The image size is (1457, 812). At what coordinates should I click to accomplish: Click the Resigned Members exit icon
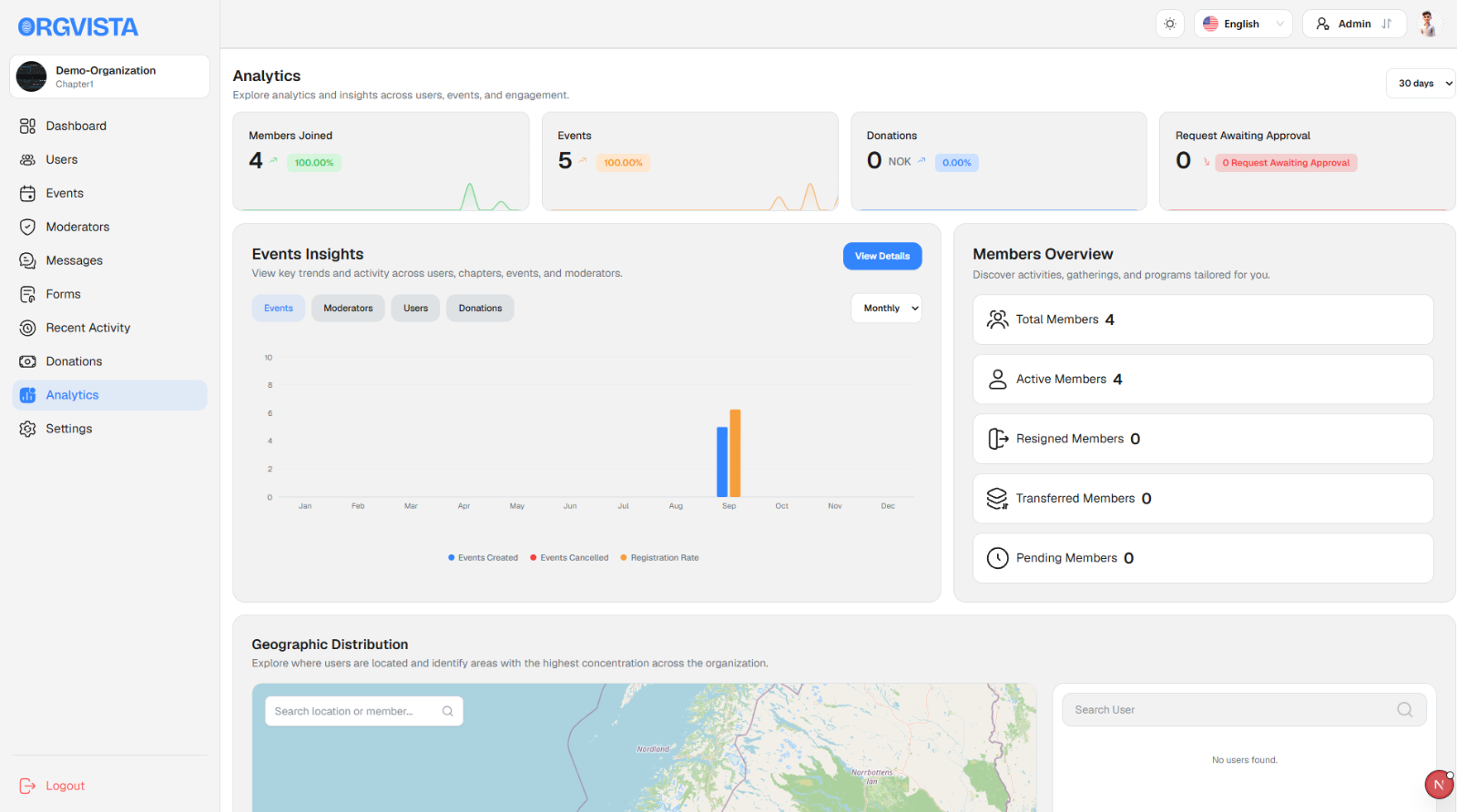[998, 439]
